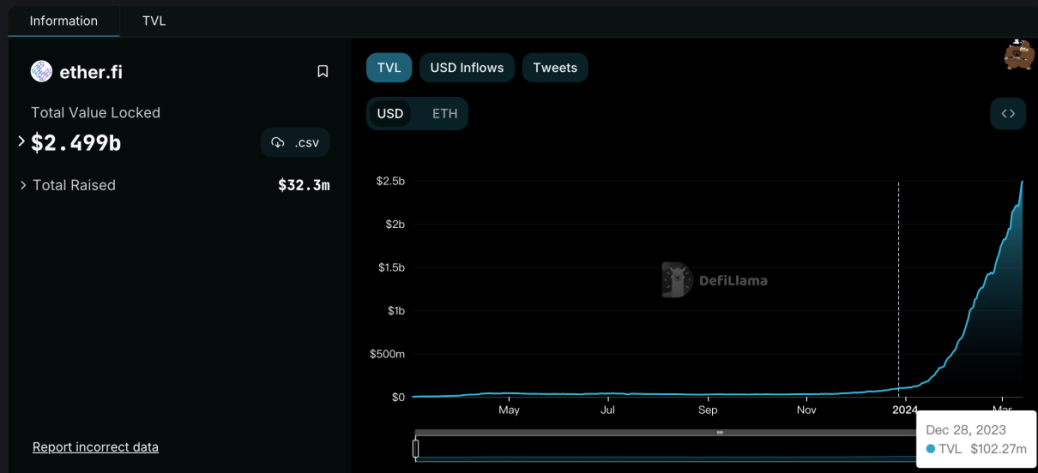
Task: Switch chart denomination to ETH
Action: point(444,114)
